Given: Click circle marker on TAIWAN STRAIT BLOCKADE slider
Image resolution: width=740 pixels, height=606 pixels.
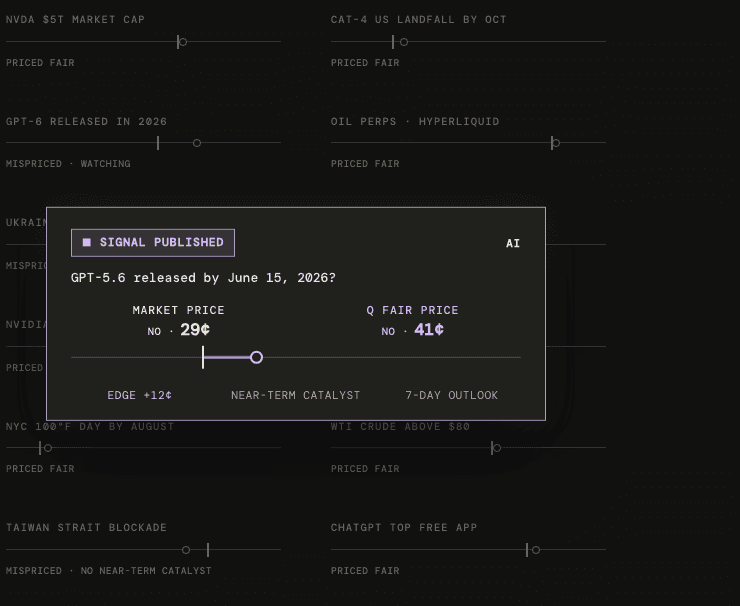Looking at the screenshot, I should click(186, 550).
